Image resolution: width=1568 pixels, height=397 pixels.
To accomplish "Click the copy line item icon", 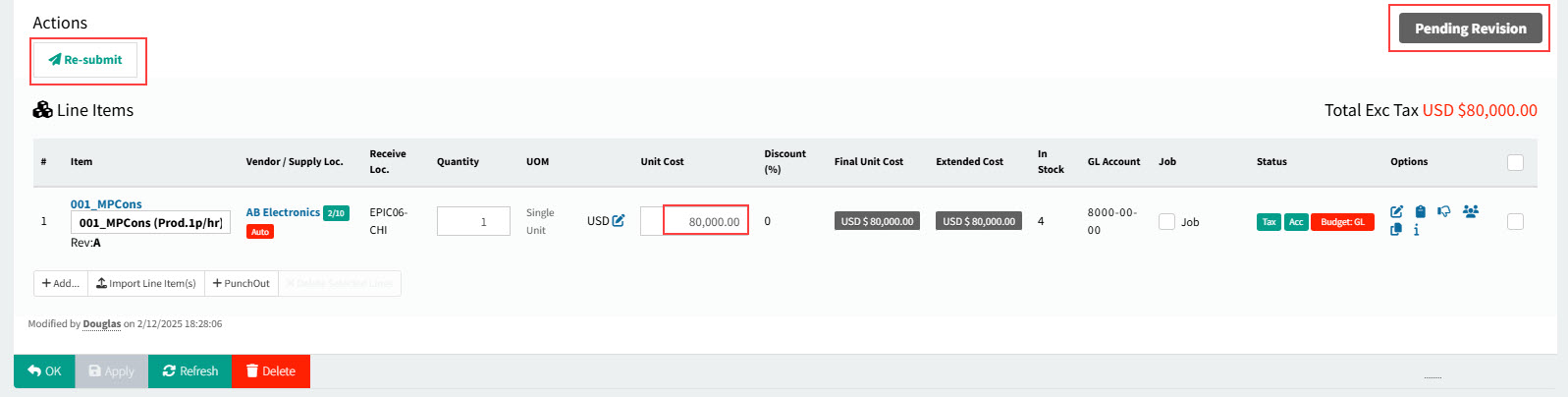I will click(x=1396, y=230).
